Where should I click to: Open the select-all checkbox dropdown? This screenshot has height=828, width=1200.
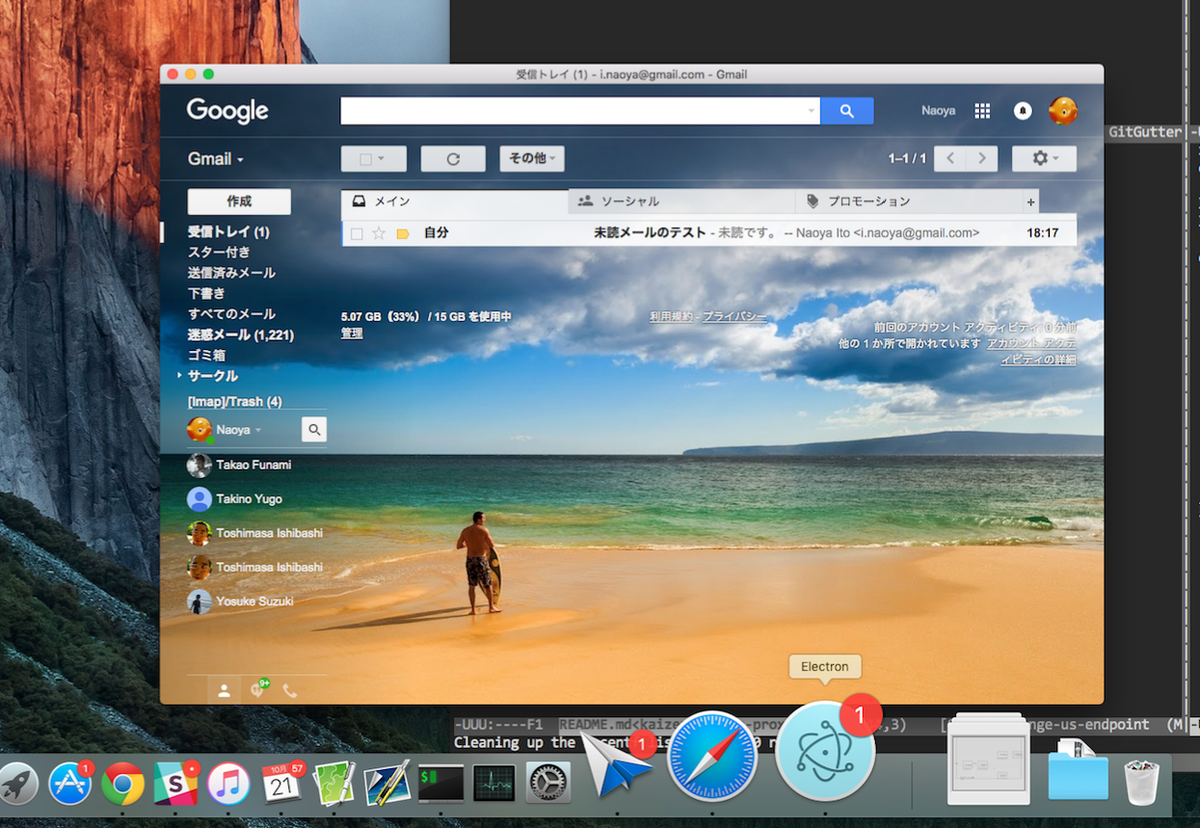pos(373,158)
